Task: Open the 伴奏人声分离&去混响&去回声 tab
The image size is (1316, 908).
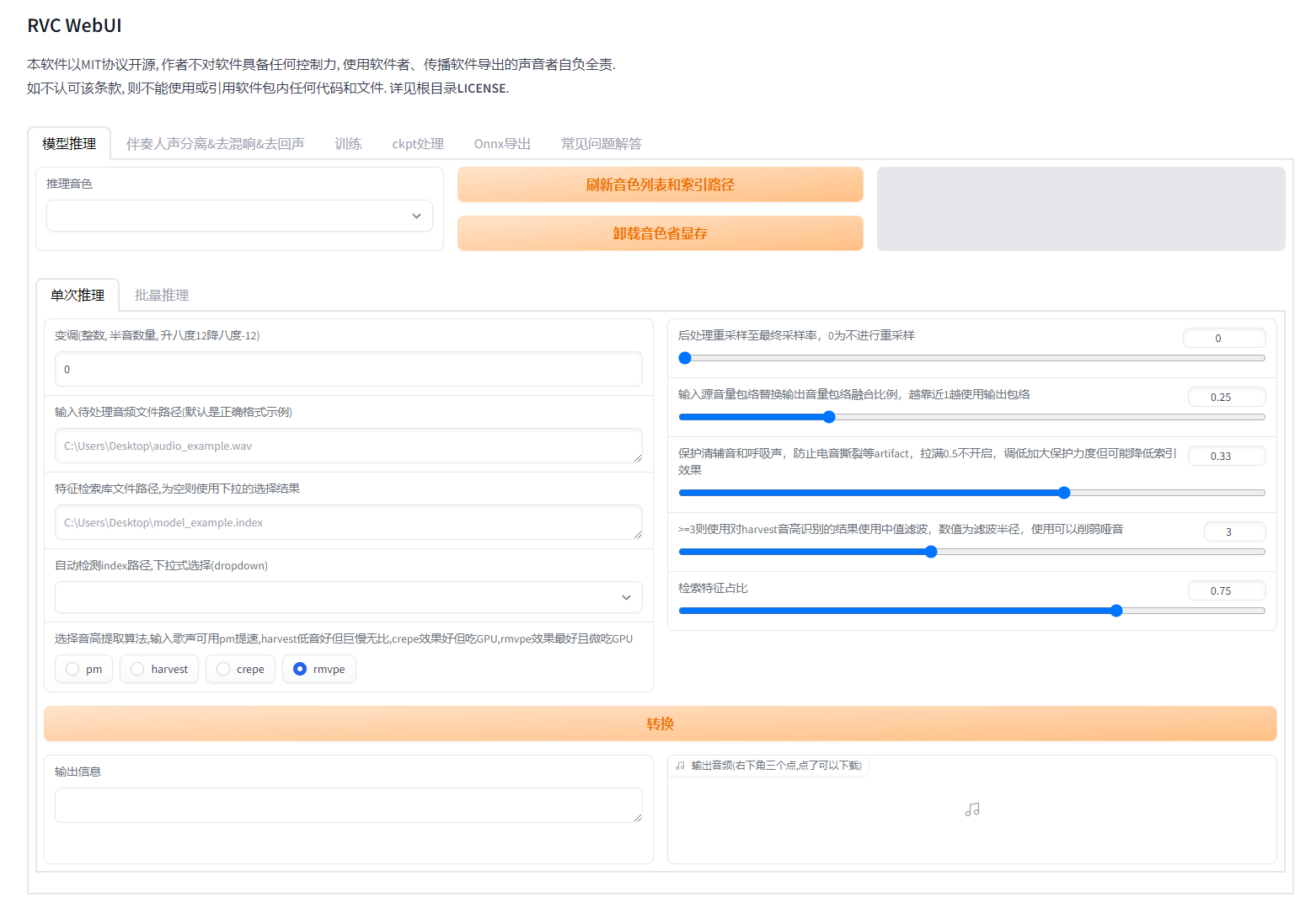Action: [x=216, y=144]
